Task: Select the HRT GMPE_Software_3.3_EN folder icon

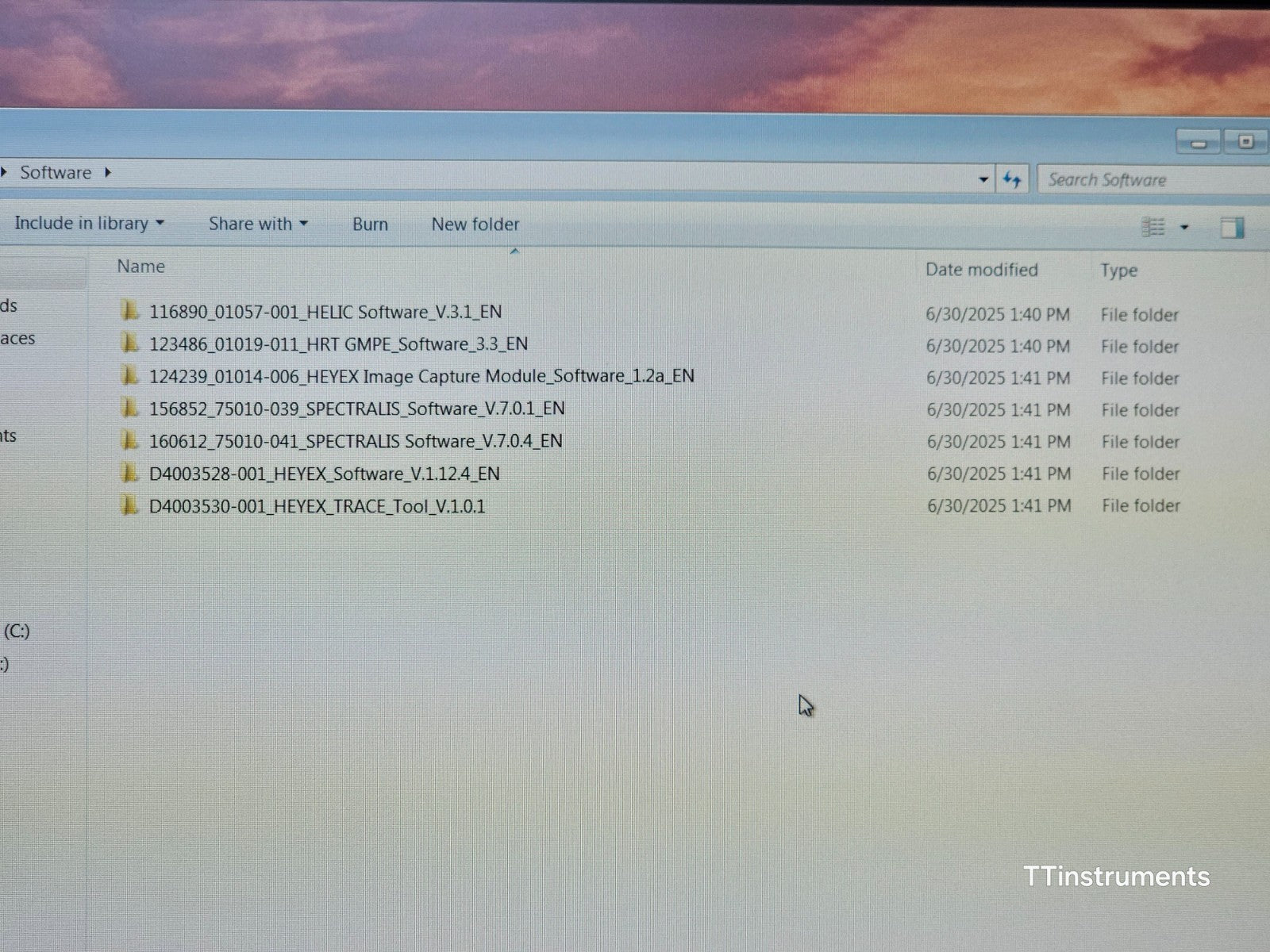Action: tap(129, 343)
